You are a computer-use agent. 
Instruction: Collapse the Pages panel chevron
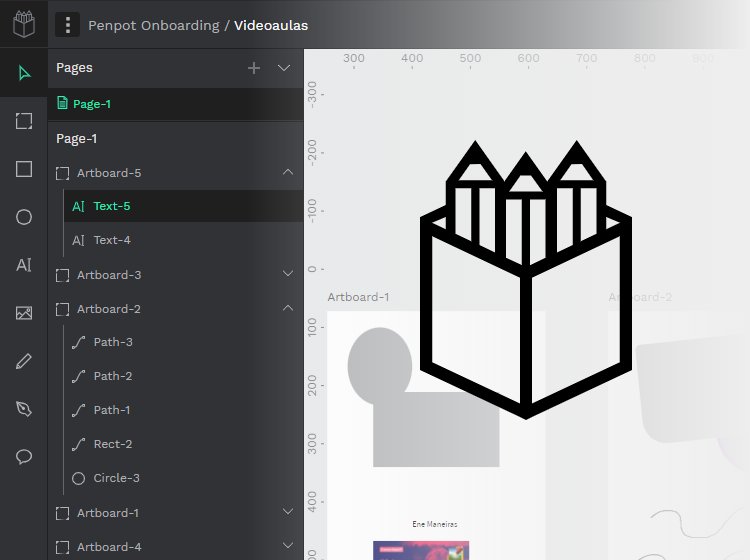(x=284, y=68)
